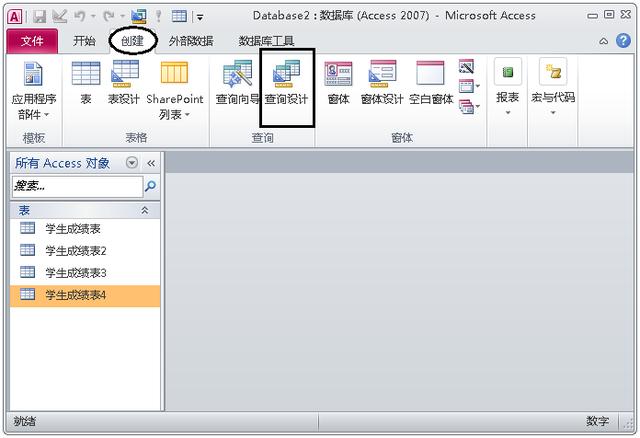Click the 所有 Access 对象 pane header
Viewport: 640px width, 438px height.
click(x=62, y=163)
